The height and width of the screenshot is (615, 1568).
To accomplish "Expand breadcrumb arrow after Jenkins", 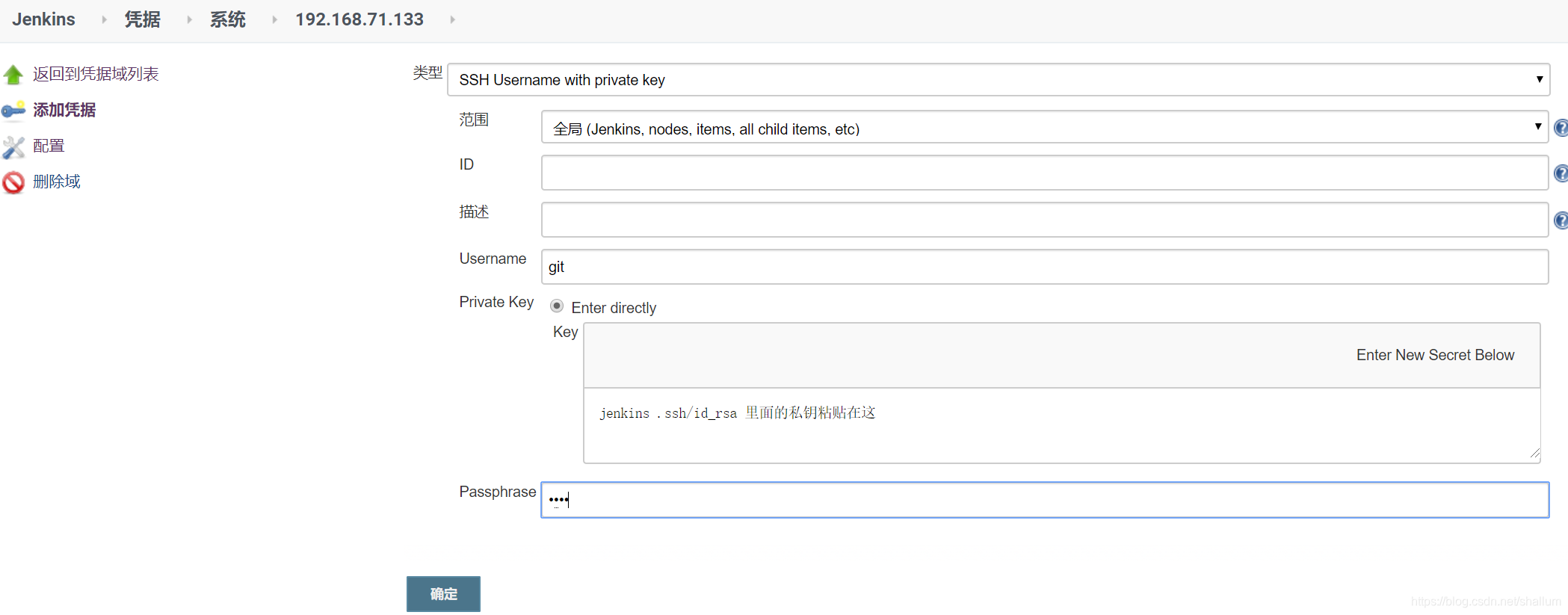I will (104, 19).
